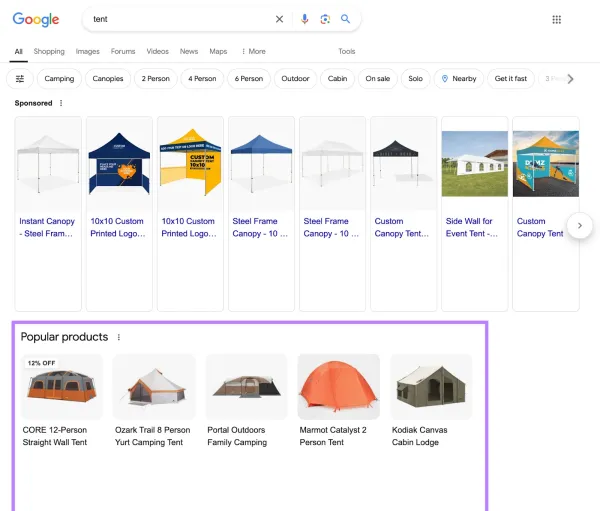Toggle the Camping filter chip
Screen dimensions: 600x511
(x=59, y=79)
